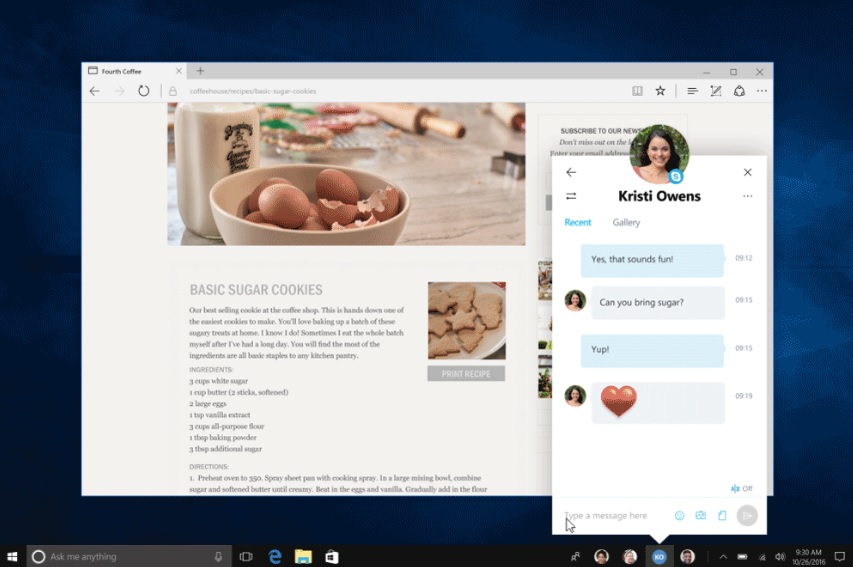
Task: Open the Action Center notifications
Action: coord(840,557)
